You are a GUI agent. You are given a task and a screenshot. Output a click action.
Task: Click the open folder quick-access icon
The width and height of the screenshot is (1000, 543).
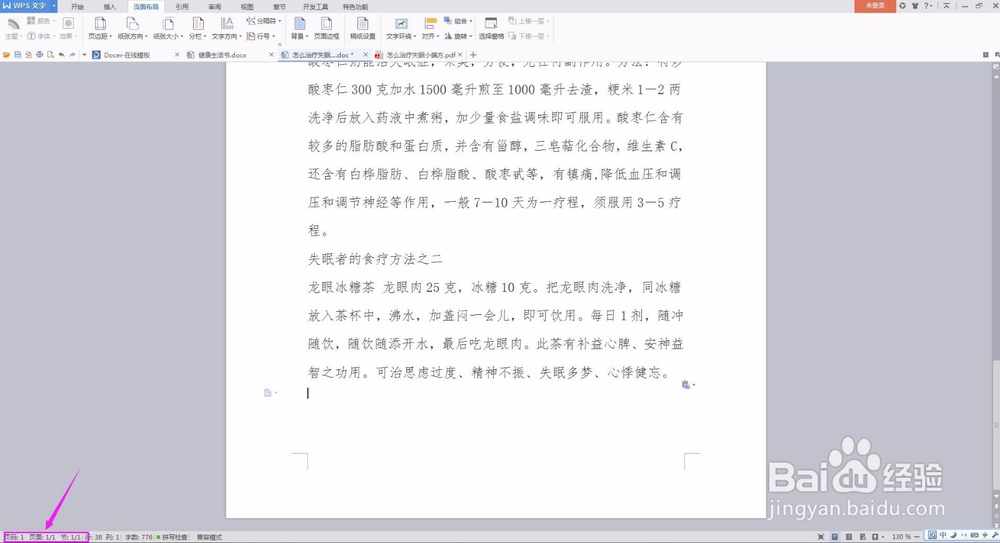[6, 55]
